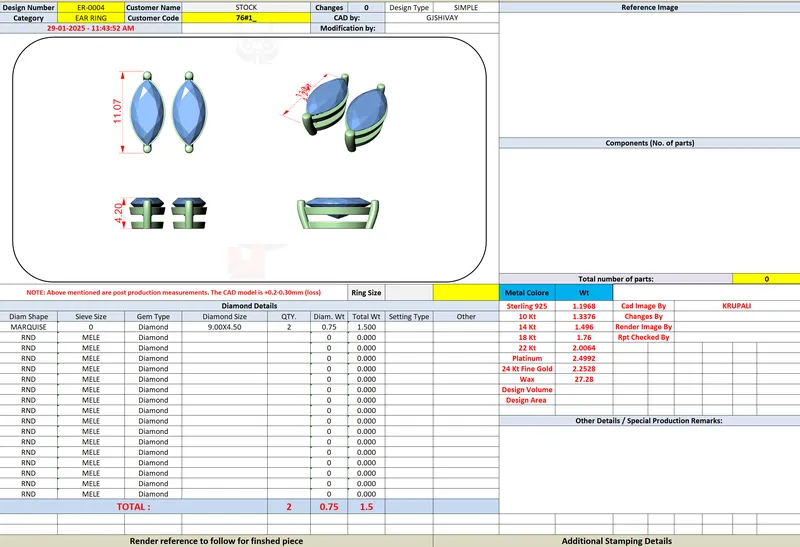Select the Platinum metal label
The height and width of the screenshot is (547, 800).
527,358
